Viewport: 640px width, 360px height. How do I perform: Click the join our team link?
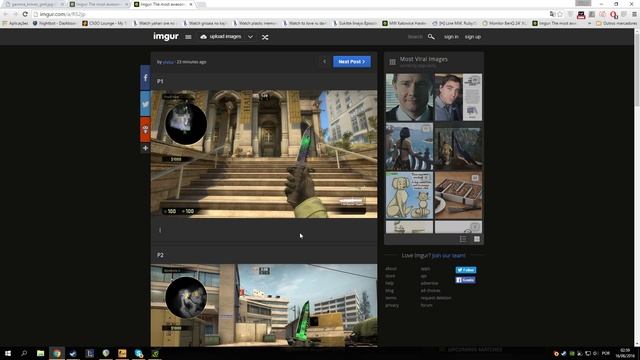point(449,256)
